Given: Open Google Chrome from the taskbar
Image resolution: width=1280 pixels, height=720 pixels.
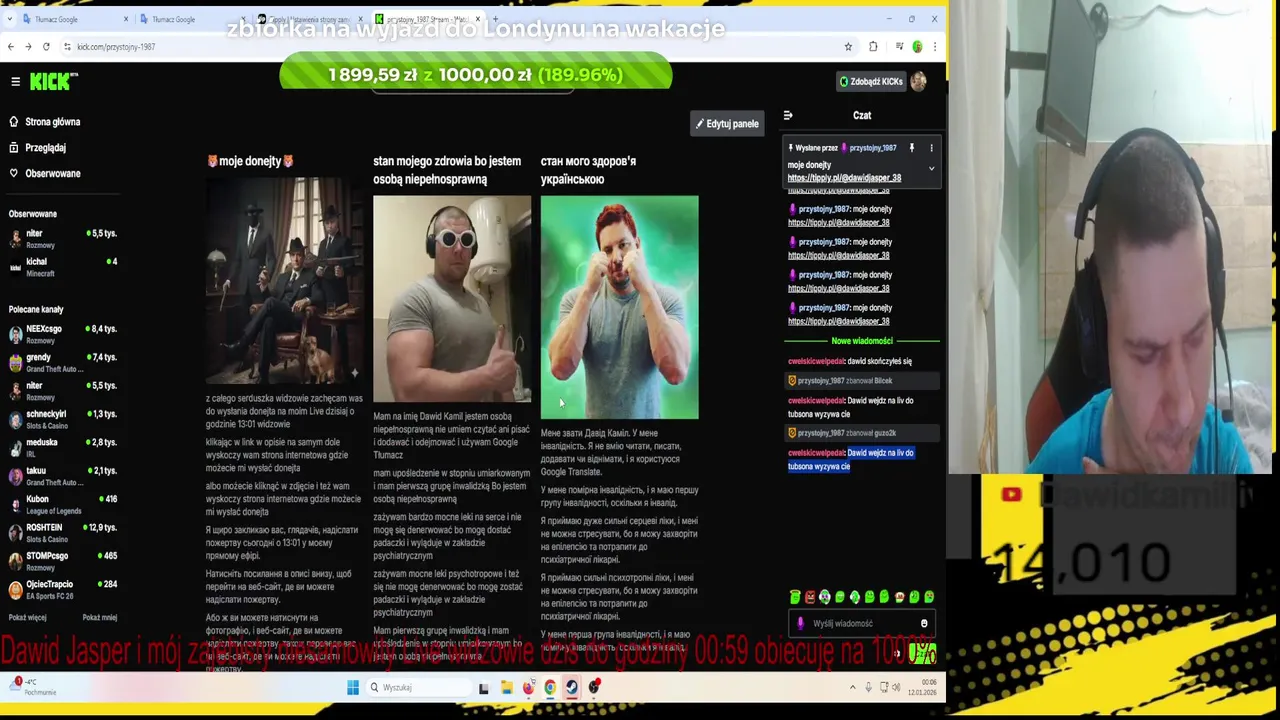Looking at the screenshot, I should (550, 687).
